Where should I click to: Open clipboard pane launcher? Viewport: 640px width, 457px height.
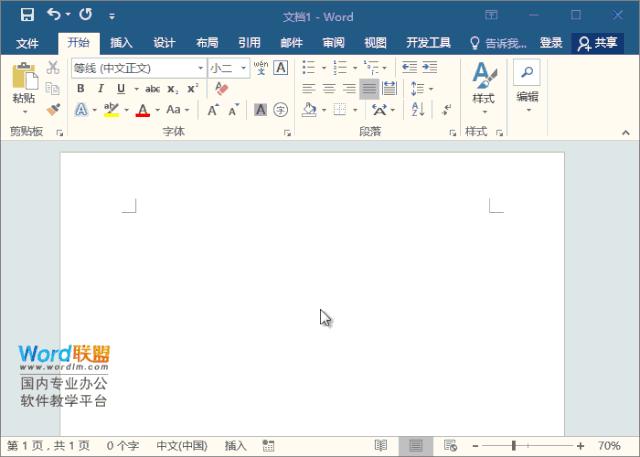[x=60, y=133]
